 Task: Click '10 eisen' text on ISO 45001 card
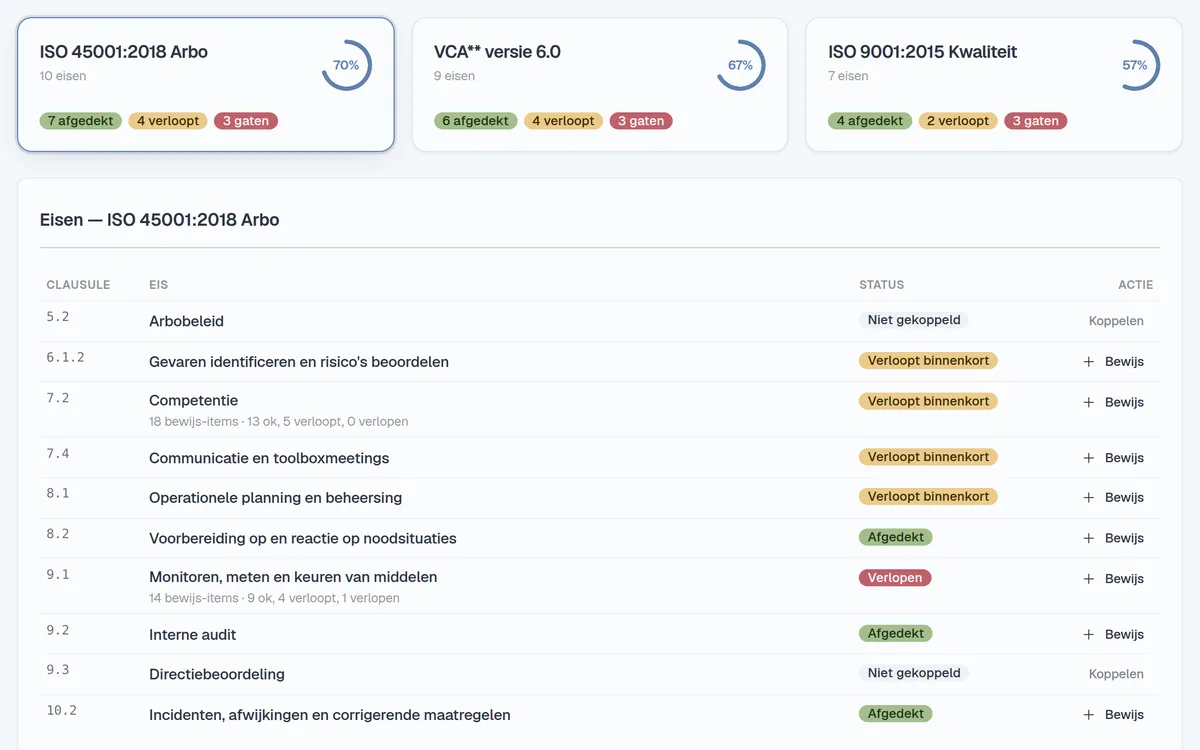tap(63, 76)
